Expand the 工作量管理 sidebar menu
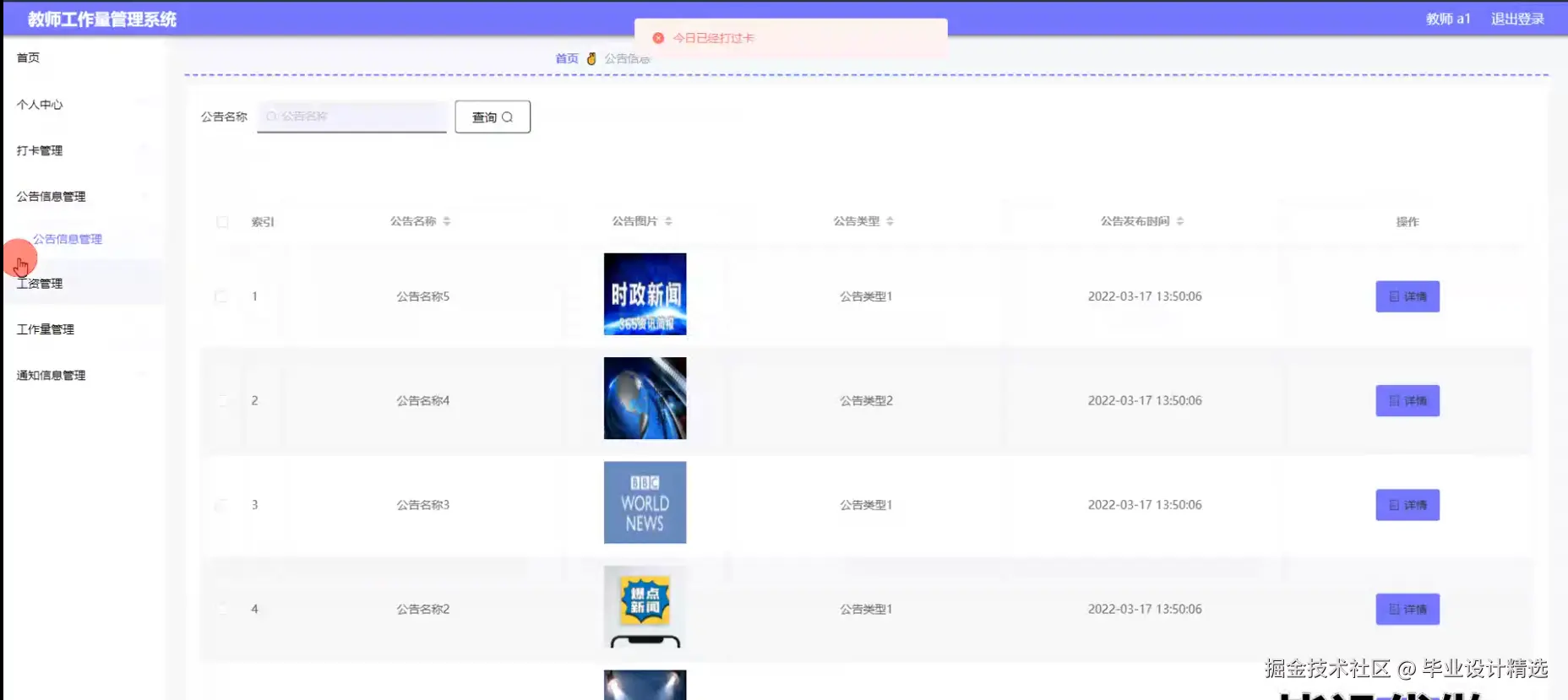 click(82, 329)
